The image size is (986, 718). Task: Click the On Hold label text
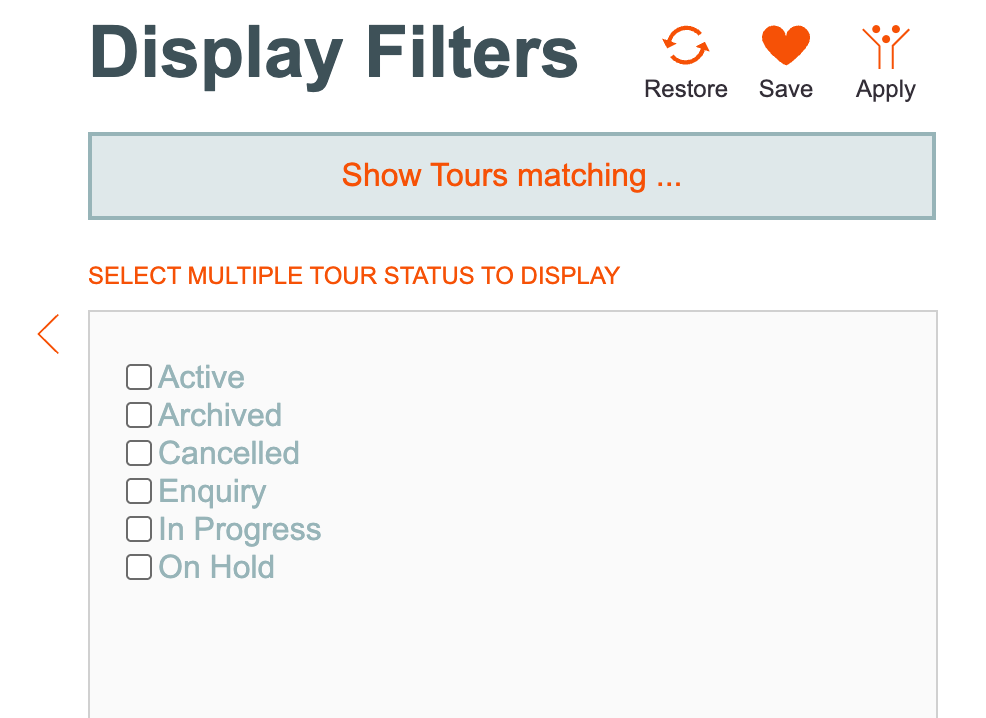coord(216,566)
